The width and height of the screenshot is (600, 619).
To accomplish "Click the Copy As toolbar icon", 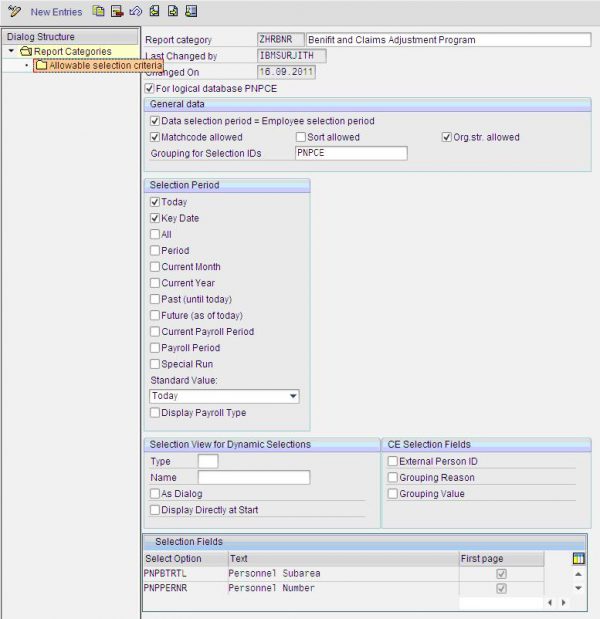I will (x=98, y=11).
